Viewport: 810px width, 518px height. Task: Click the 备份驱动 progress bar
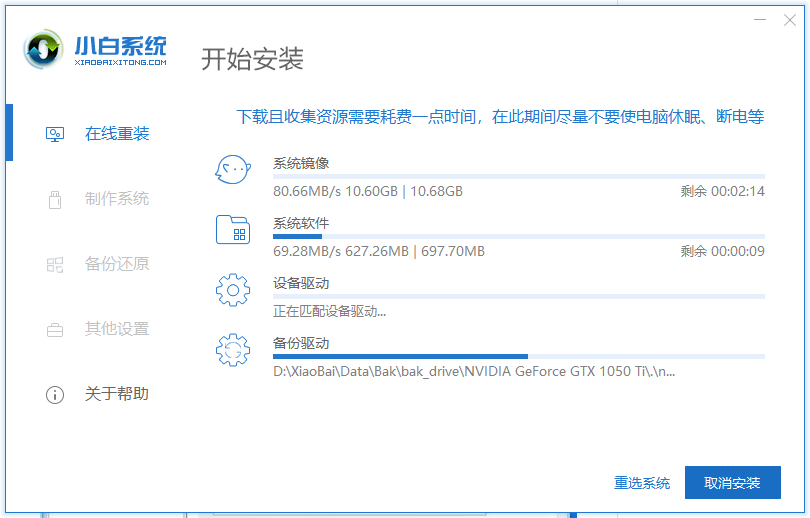pyautogui.click(x=519, y=356)
